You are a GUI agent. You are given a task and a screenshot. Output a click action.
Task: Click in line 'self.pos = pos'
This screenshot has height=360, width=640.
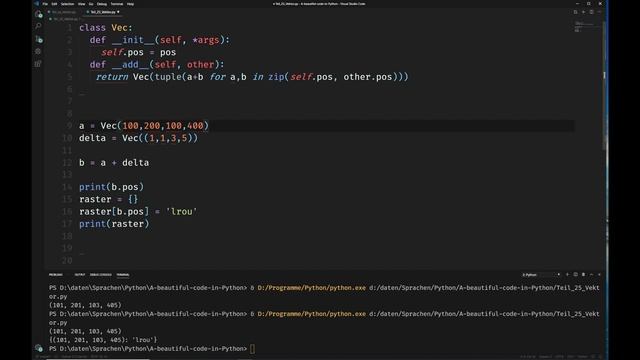tap(138, 52)
